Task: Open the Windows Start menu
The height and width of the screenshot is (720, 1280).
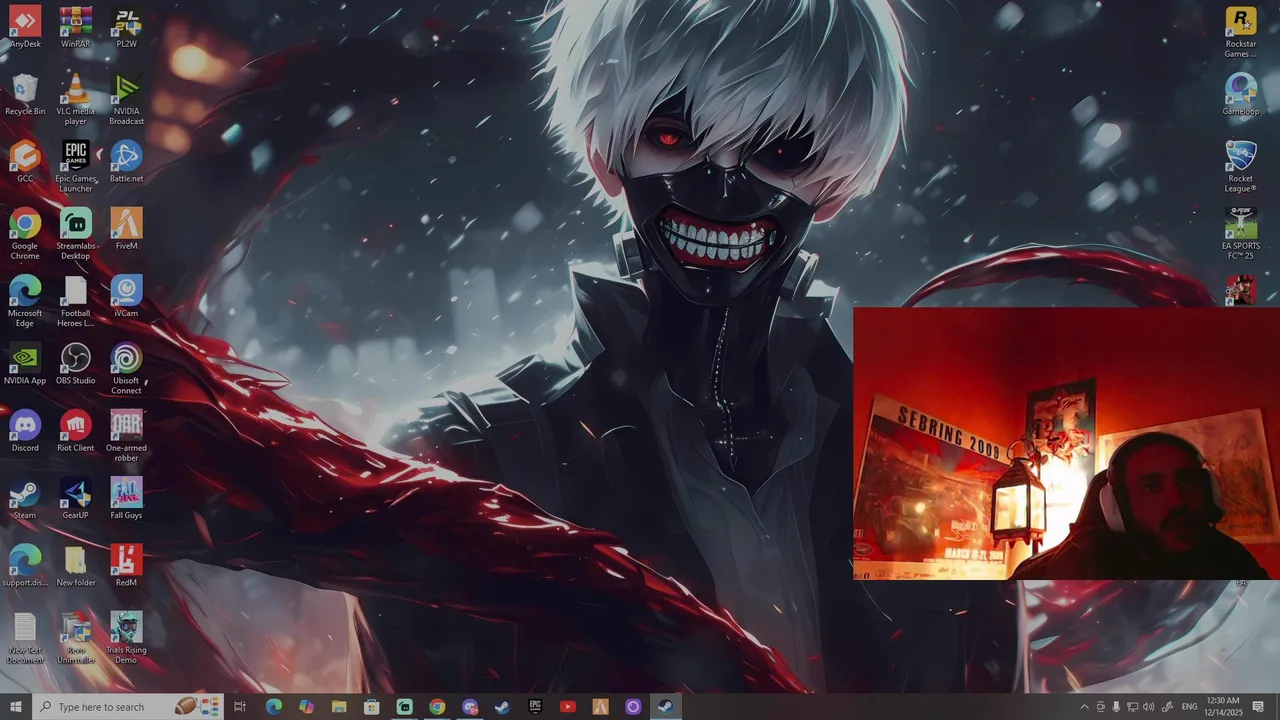Action: click(16, 707)
